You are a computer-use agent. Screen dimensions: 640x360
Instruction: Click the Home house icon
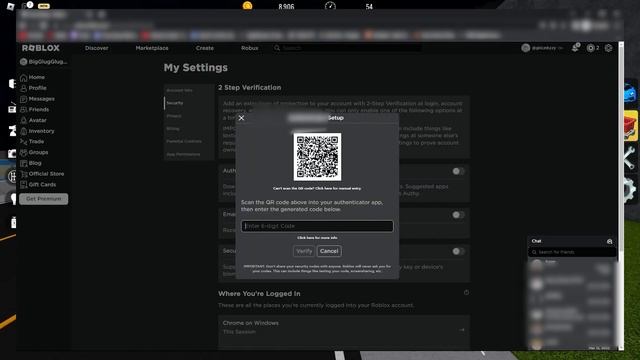coord(24,78)
